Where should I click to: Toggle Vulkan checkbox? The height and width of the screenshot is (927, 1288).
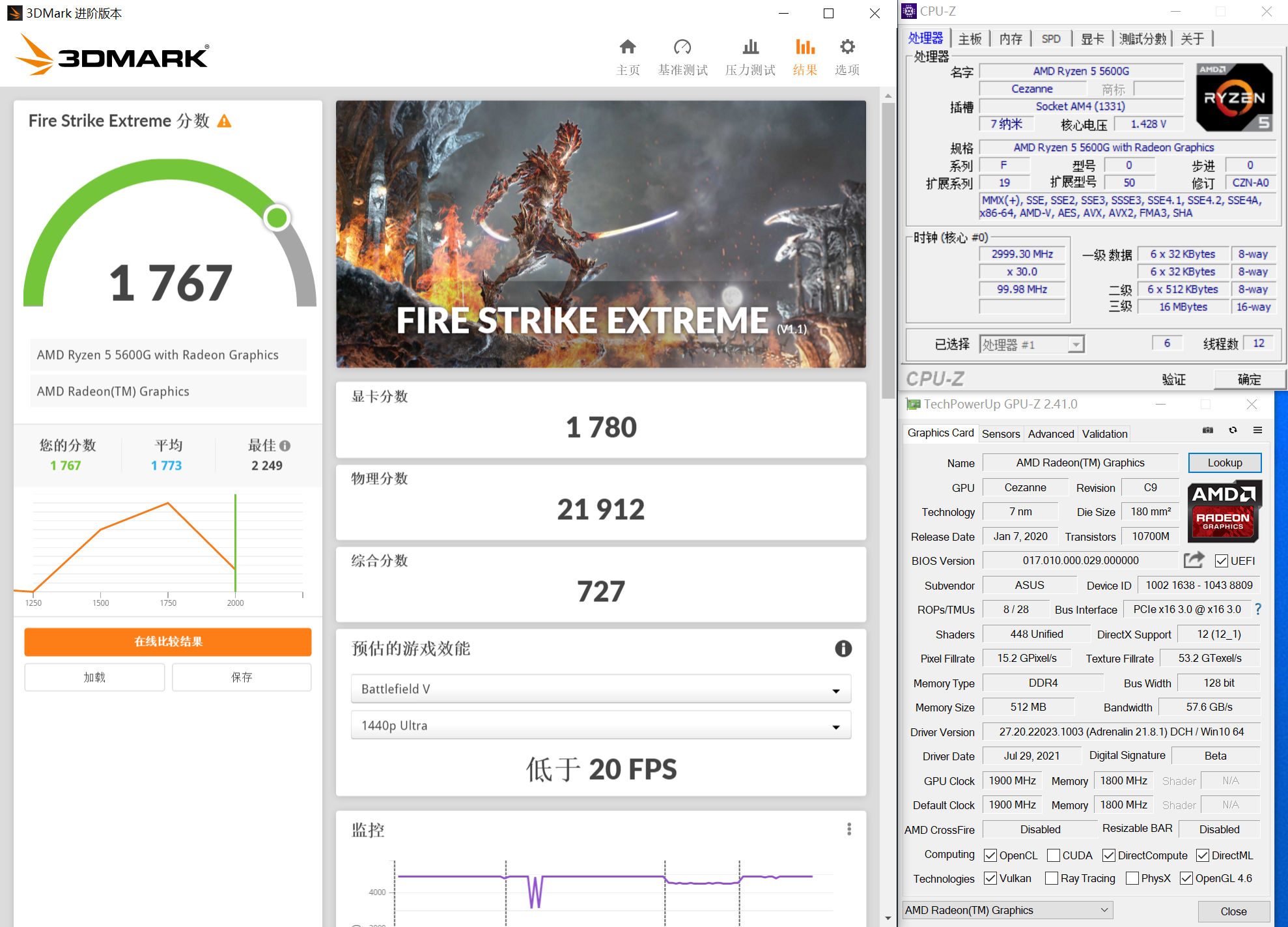[x=990, y=878]
